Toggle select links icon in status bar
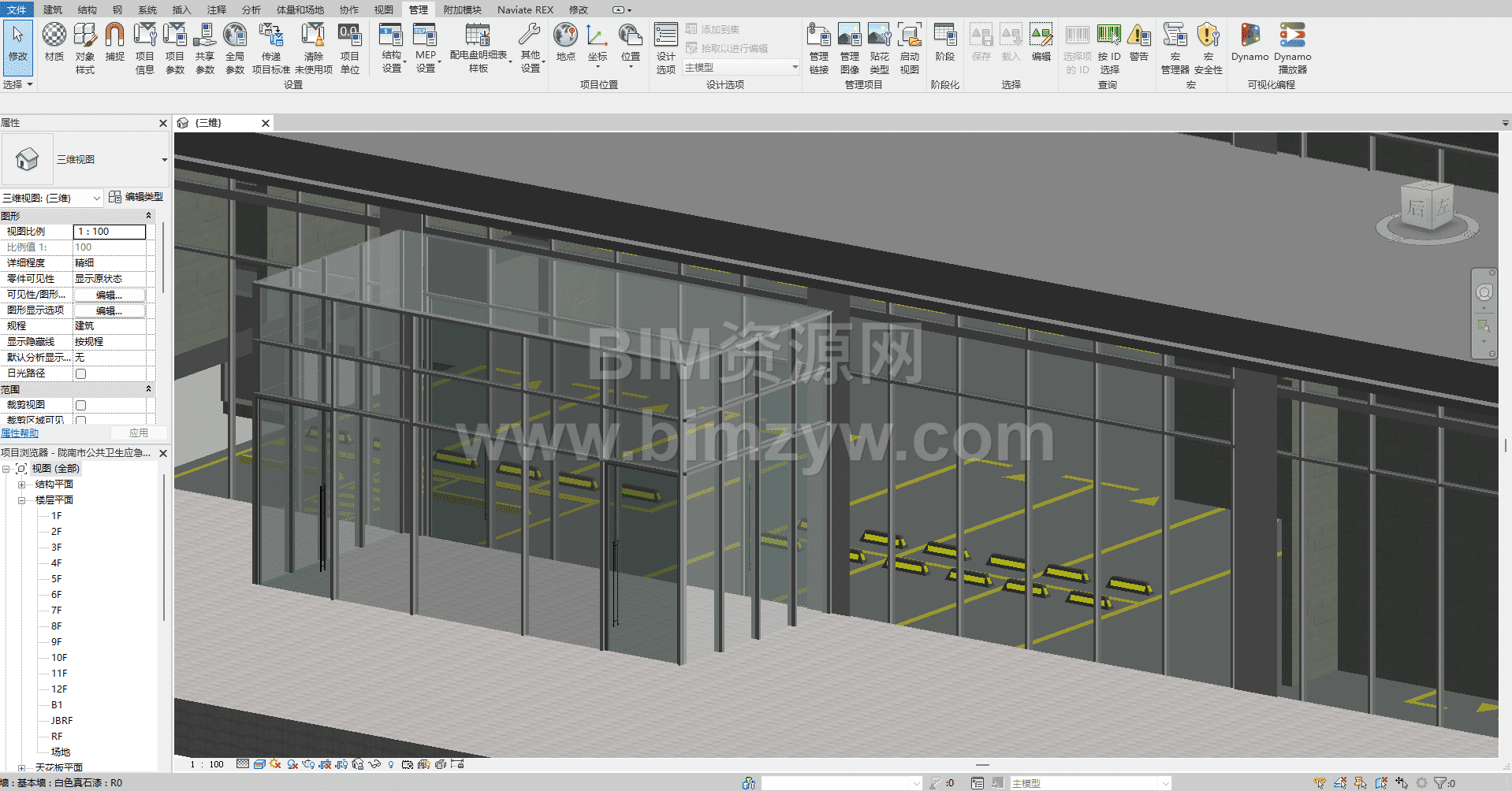The image size is (1512, 791). pos(1320,783)
